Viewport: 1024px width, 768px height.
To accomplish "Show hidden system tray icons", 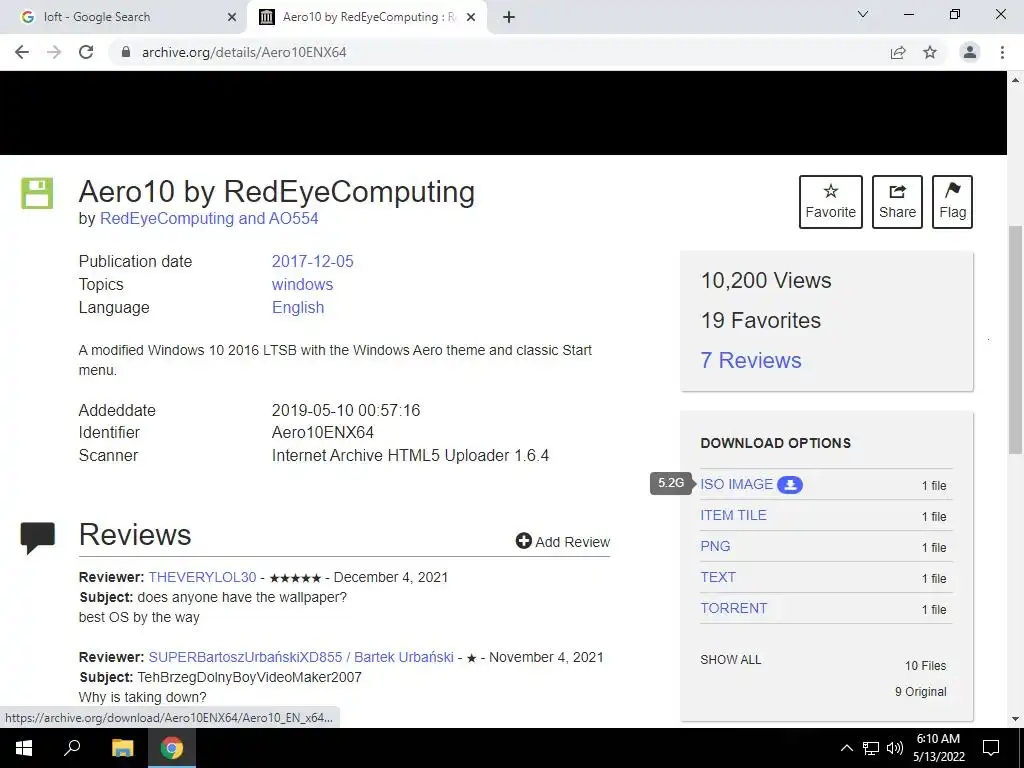I will [x=846, y=748].
